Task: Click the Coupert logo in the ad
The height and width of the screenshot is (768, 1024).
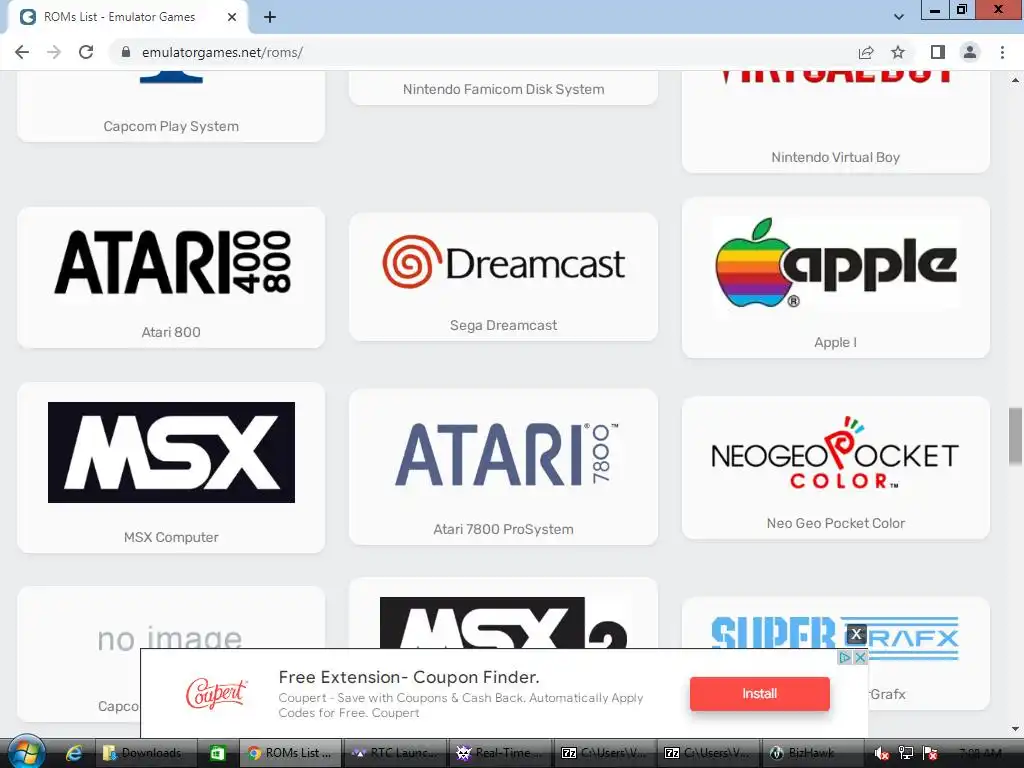Action: [x=216, y=694]
